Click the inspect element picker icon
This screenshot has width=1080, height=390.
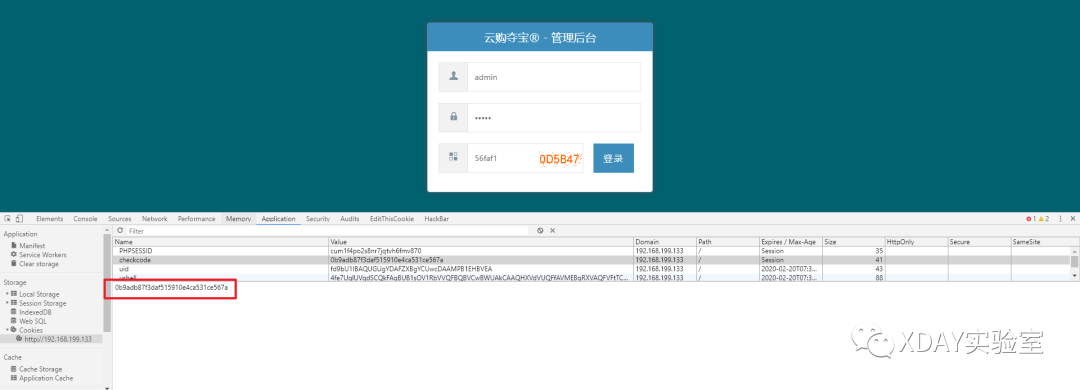8,218
